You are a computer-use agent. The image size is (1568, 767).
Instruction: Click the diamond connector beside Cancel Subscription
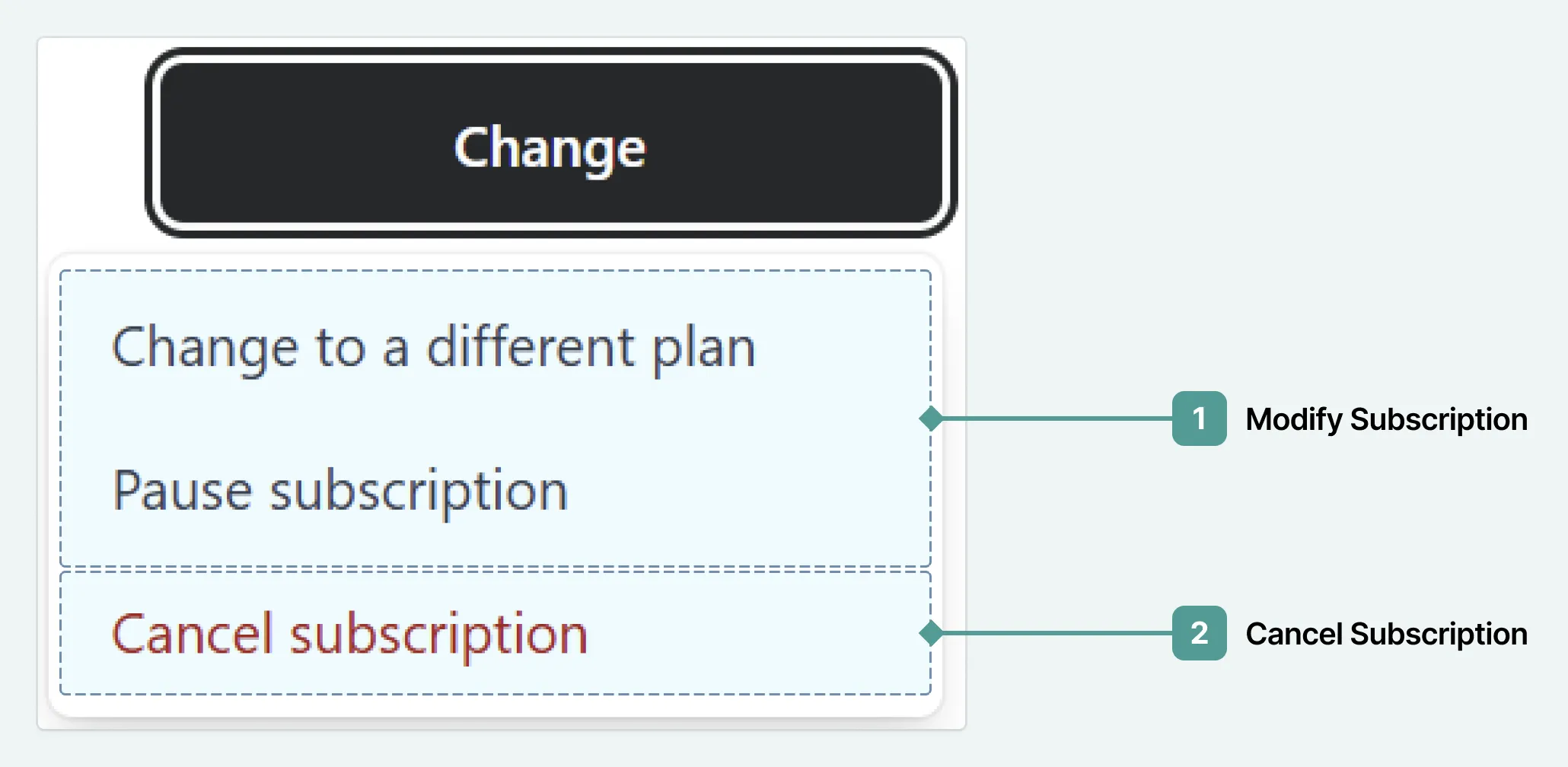pyautogui.click(x=930, y=633)
